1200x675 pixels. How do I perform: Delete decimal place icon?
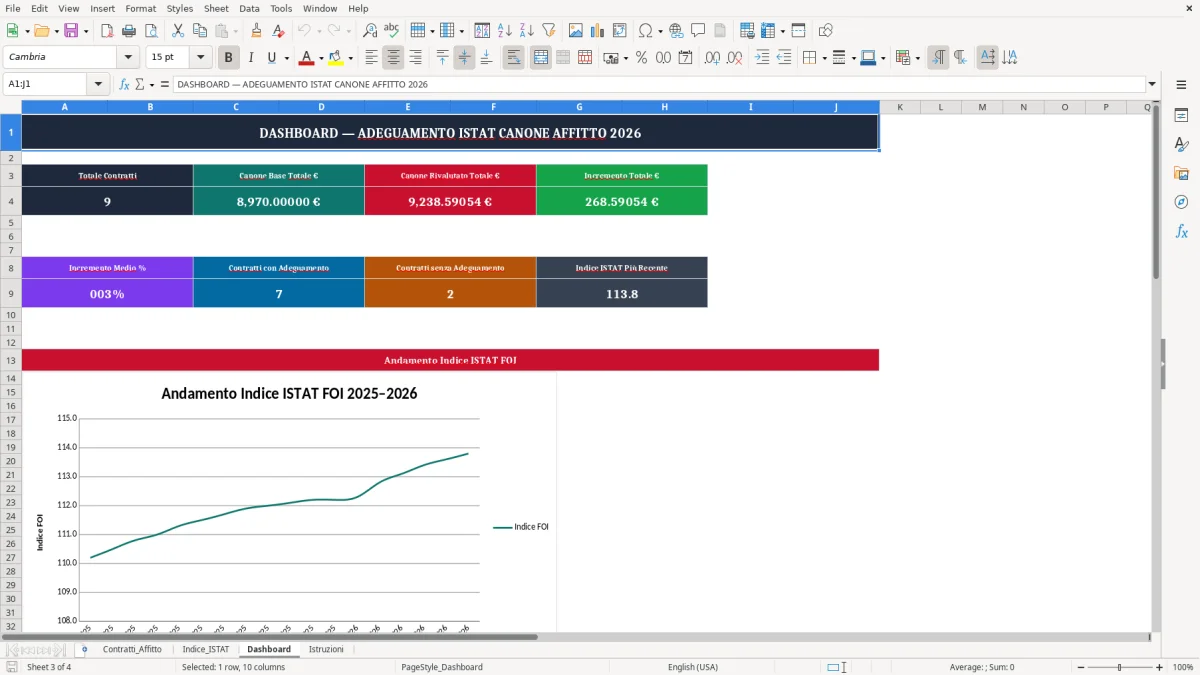coord(734,58)
